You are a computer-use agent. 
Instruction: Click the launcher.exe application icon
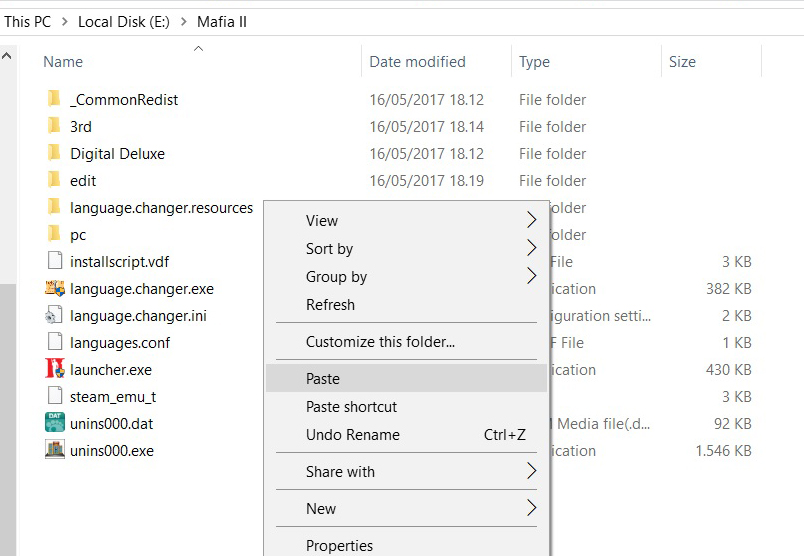click(54, 370)
